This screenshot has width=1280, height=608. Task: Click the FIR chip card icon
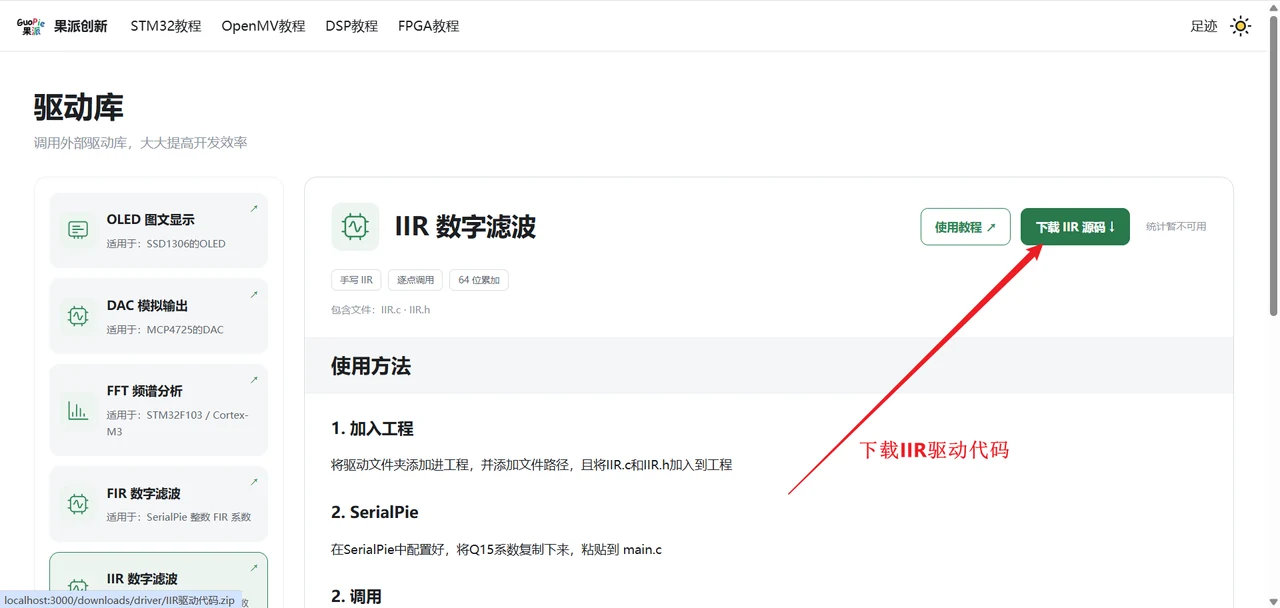pyautogui.click(x=78, y=504)
